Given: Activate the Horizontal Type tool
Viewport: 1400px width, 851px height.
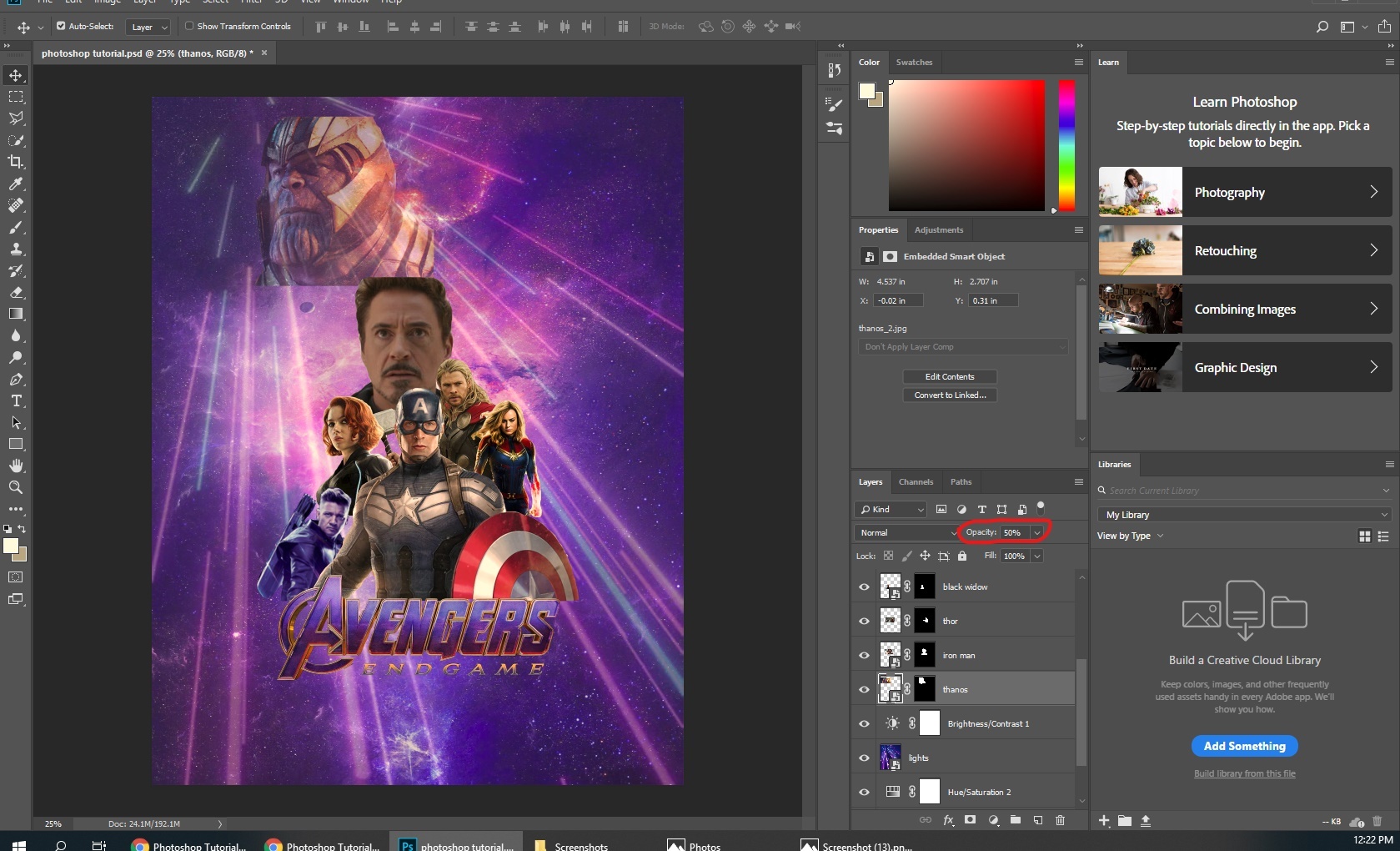Looking at the screenshot, I should [x=16, y=400].
